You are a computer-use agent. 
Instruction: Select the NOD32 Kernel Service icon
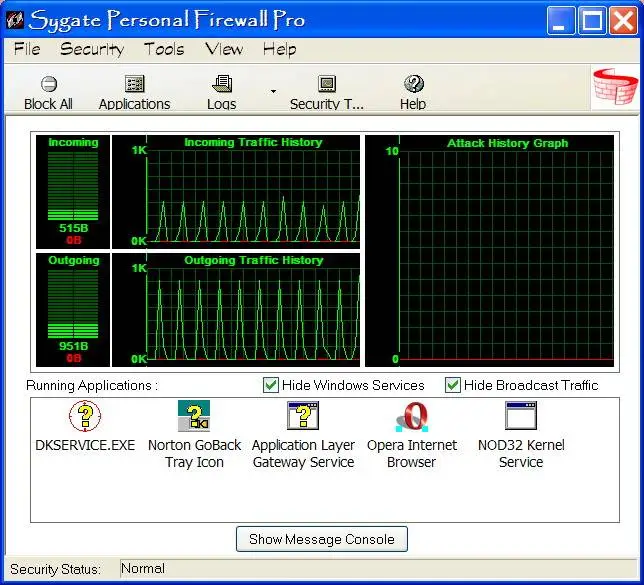(x=521, y=416)
